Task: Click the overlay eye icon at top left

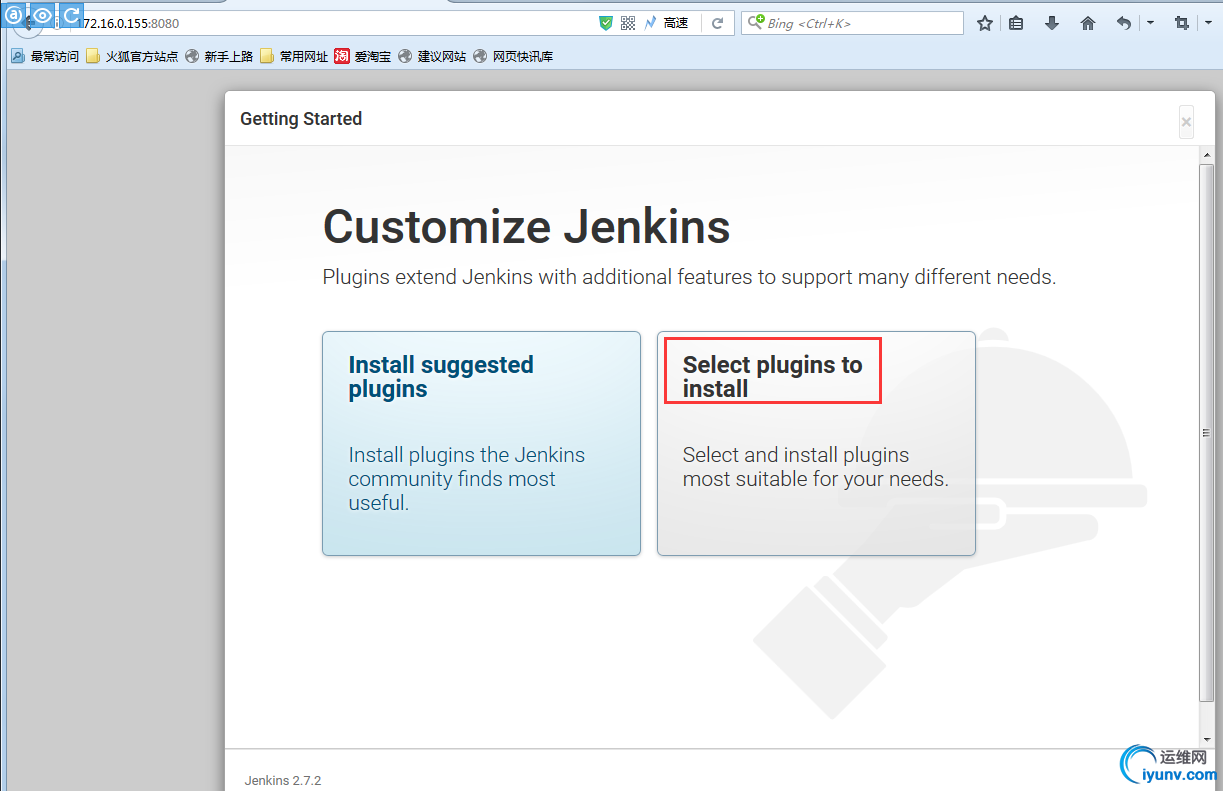Action: pyautogui.click(x=43, y=15)
